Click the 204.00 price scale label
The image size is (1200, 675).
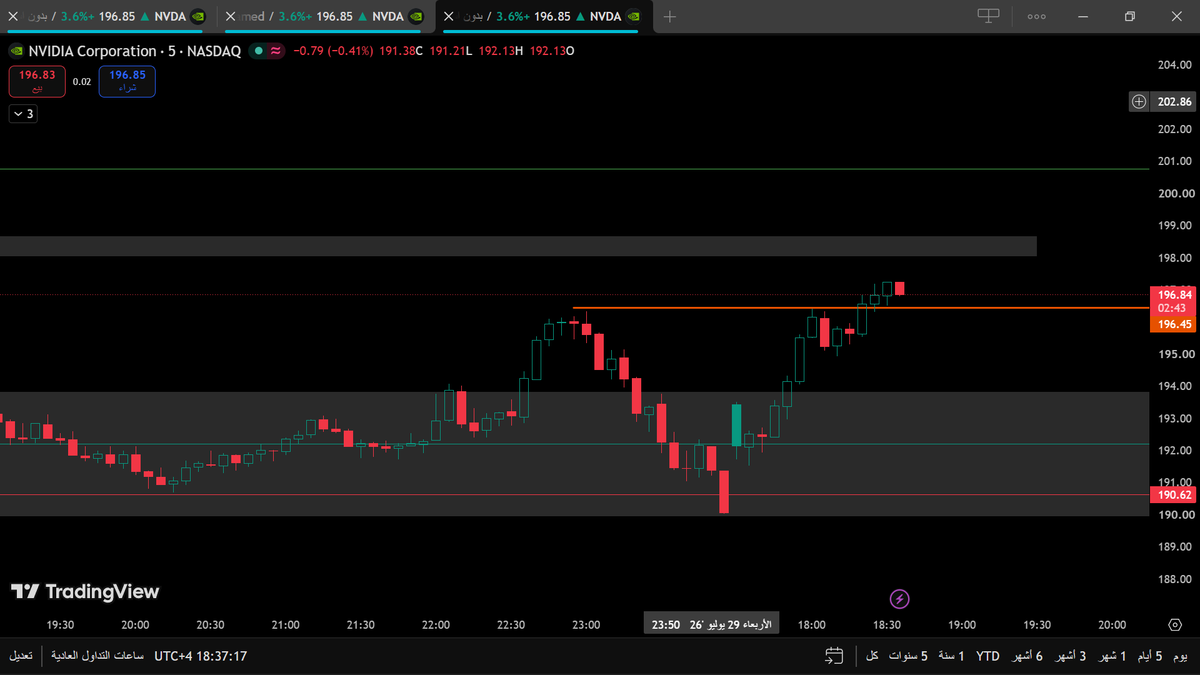pyautogui.click(x=1174, y=65)
